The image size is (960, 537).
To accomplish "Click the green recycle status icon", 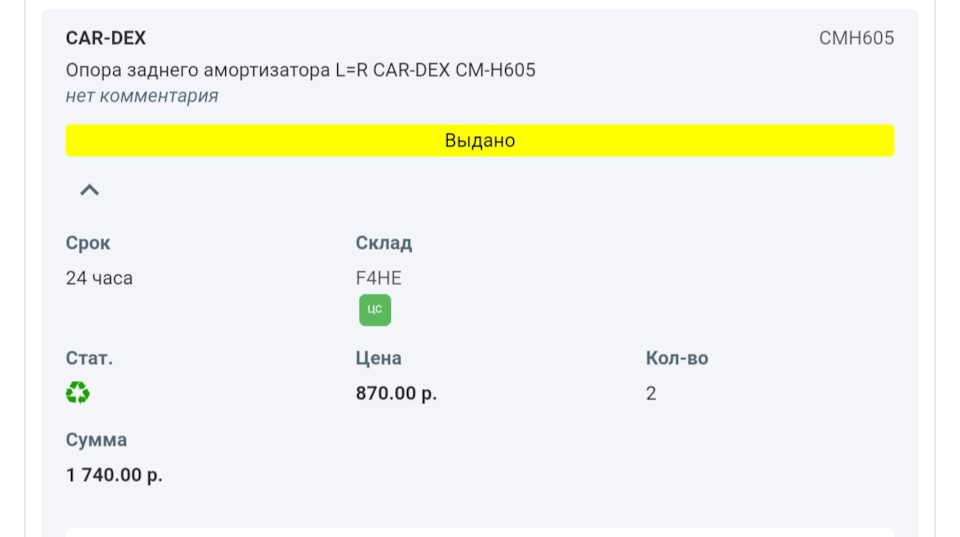I will pos(78,393).
